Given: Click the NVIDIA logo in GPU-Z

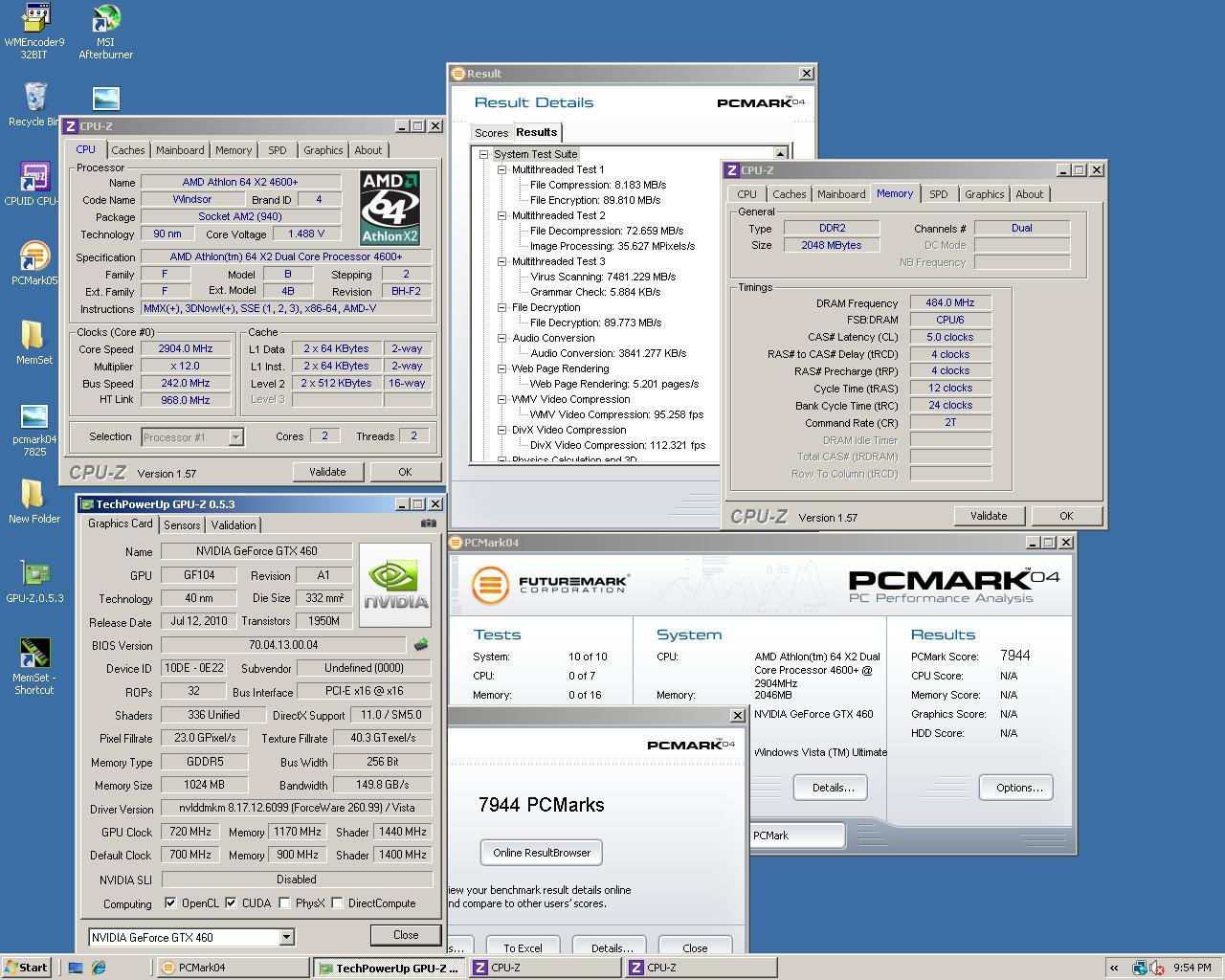Looking at the screenshot, I should [x=395, y=586].
